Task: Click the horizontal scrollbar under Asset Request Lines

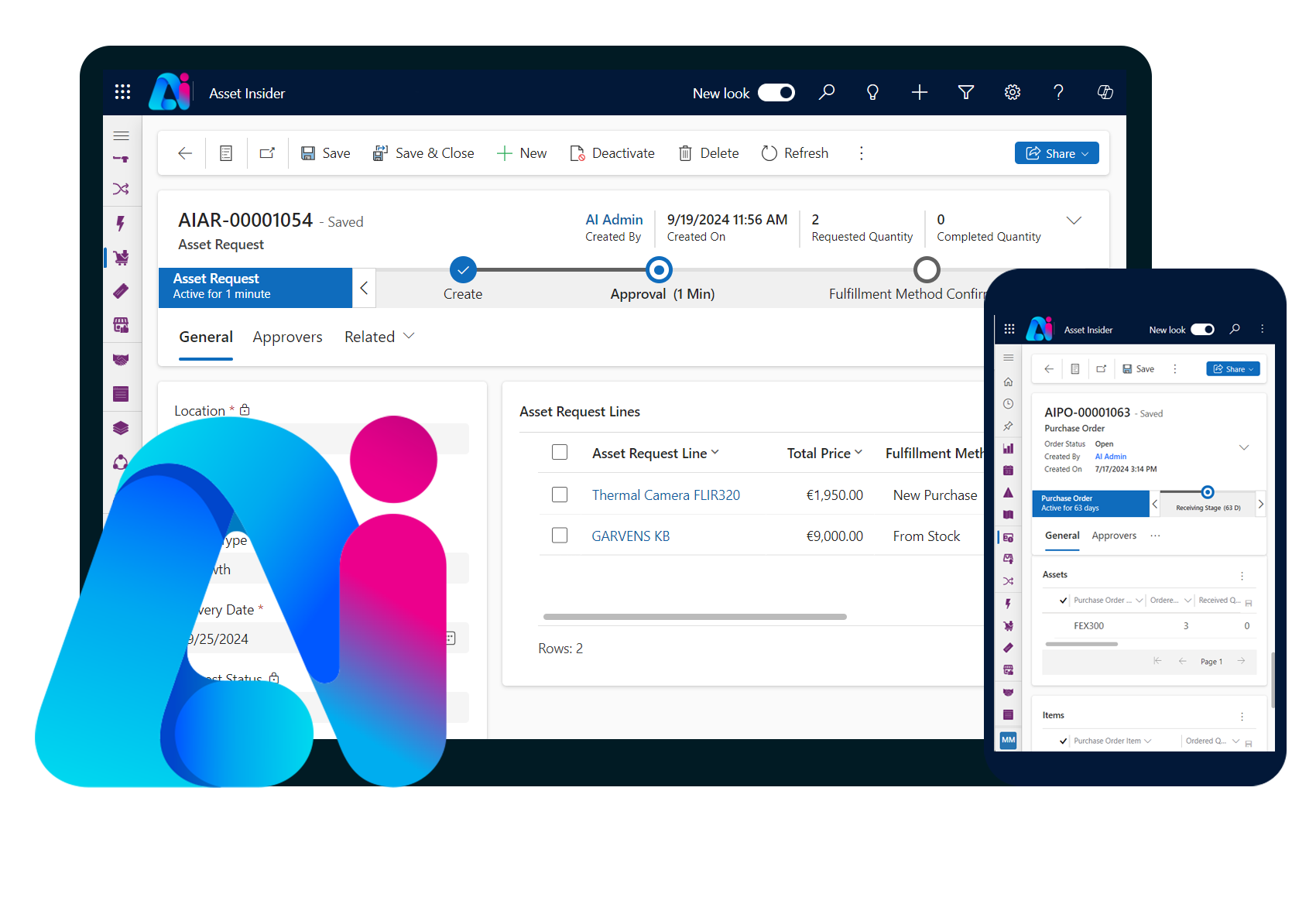Action: point(695,617)
